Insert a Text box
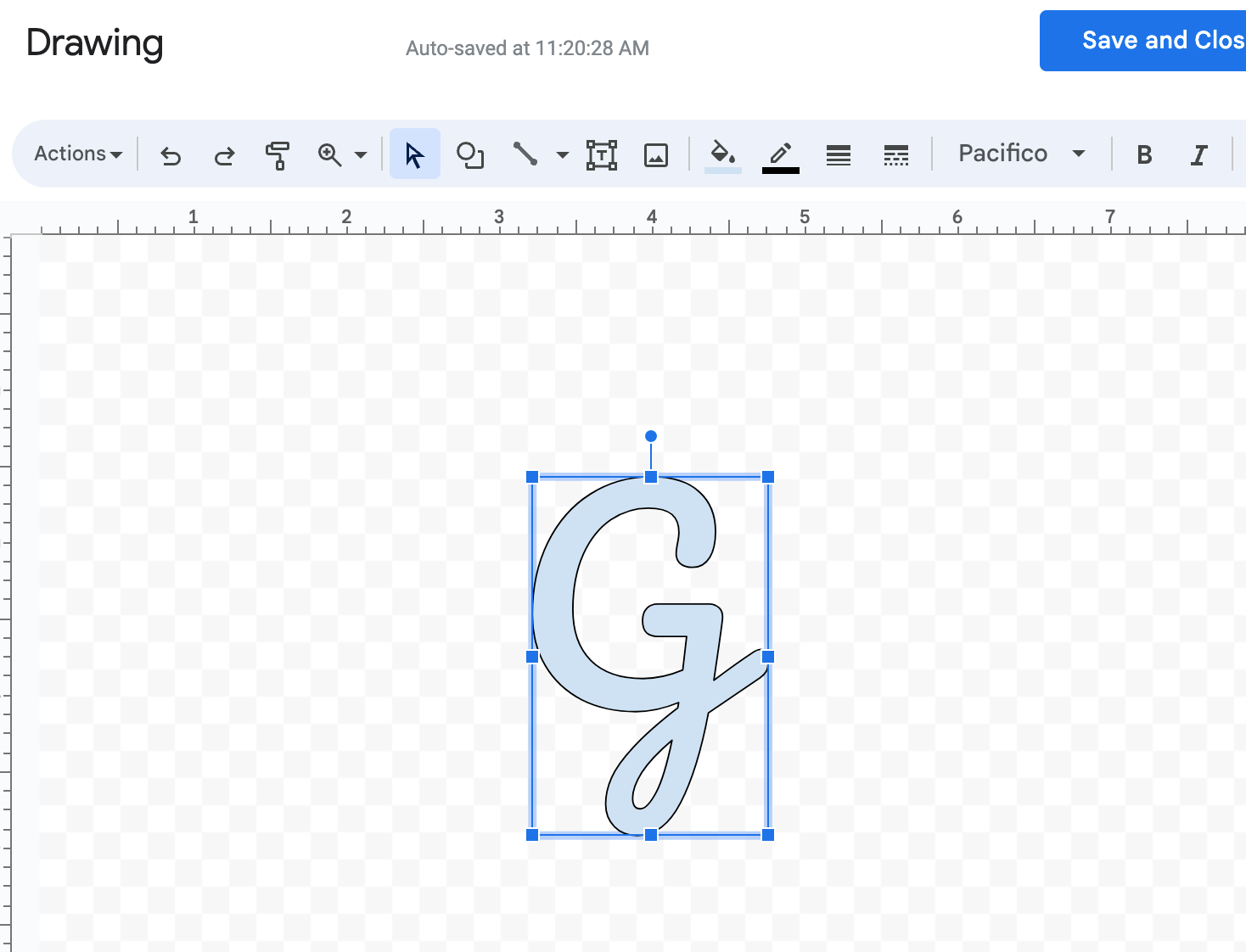The height and width of the screenshot is (952, 1246). tap(602, 155)
